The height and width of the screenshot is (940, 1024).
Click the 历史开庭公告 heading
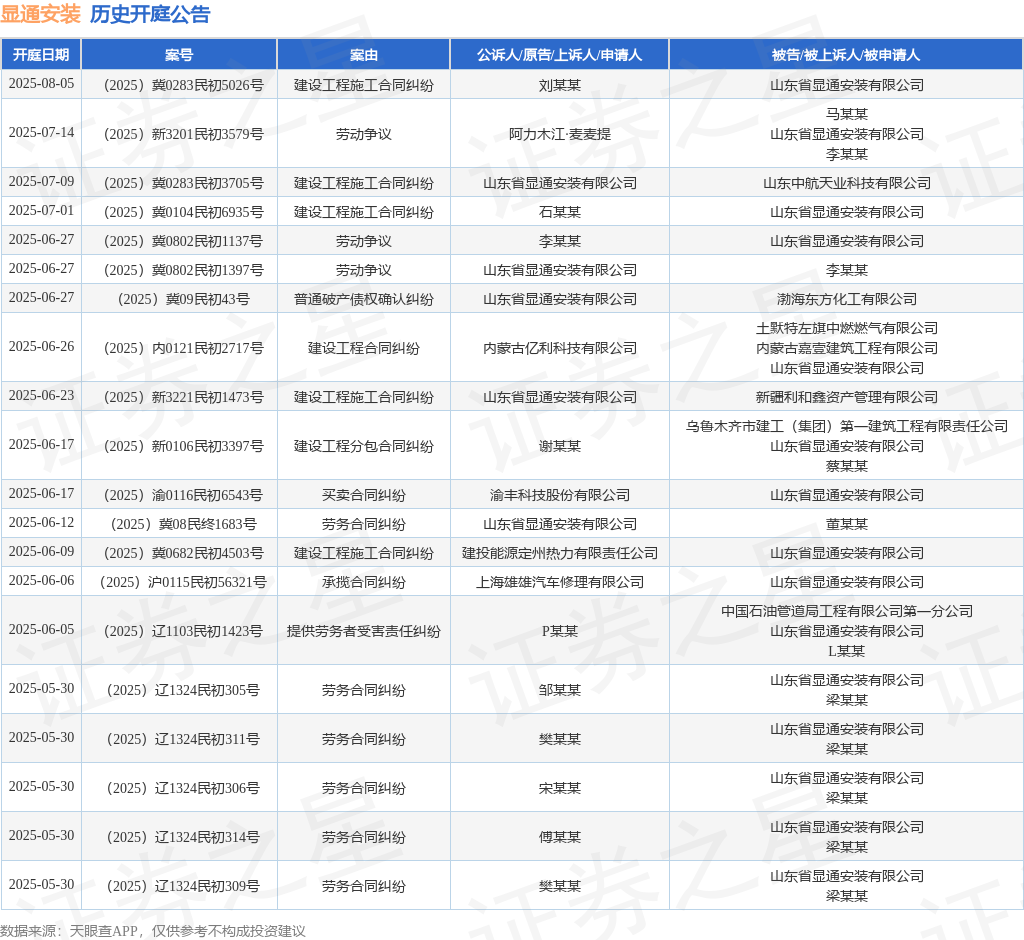pyautogui.click(x=150, y=14)
